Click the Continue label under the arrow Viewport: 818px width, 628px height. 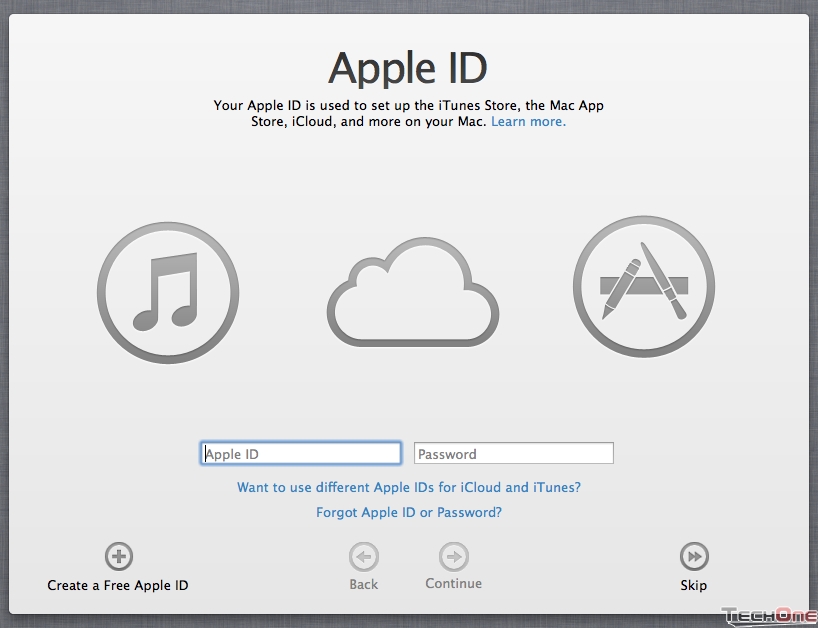click(453, 584)
